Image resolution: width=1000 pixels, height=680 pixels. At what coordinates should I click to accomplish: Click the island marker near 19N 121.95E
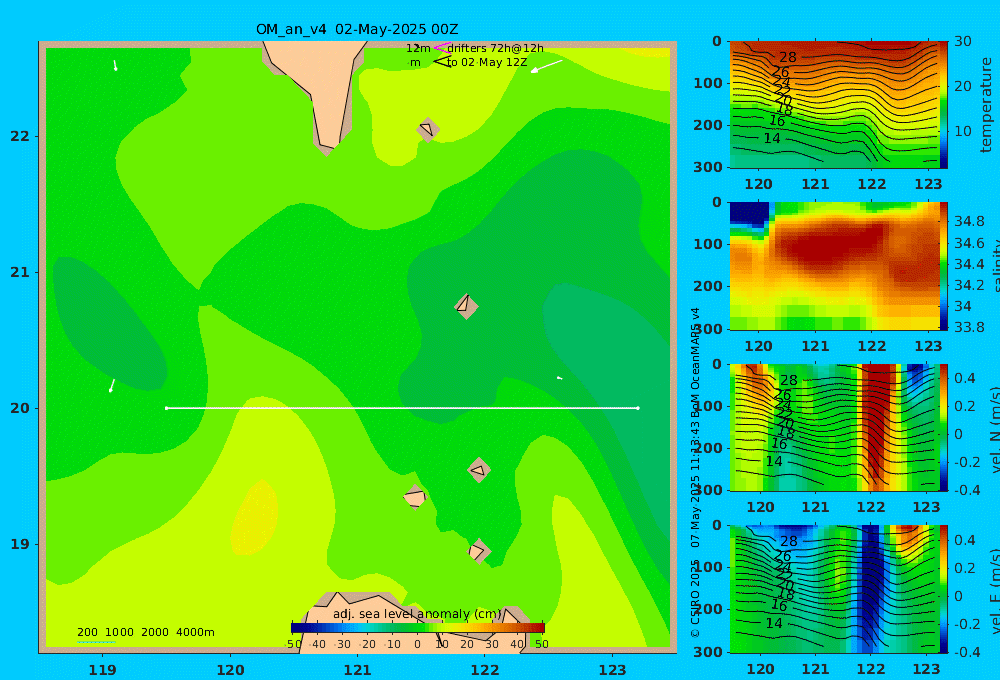click(x=479, y=551)
